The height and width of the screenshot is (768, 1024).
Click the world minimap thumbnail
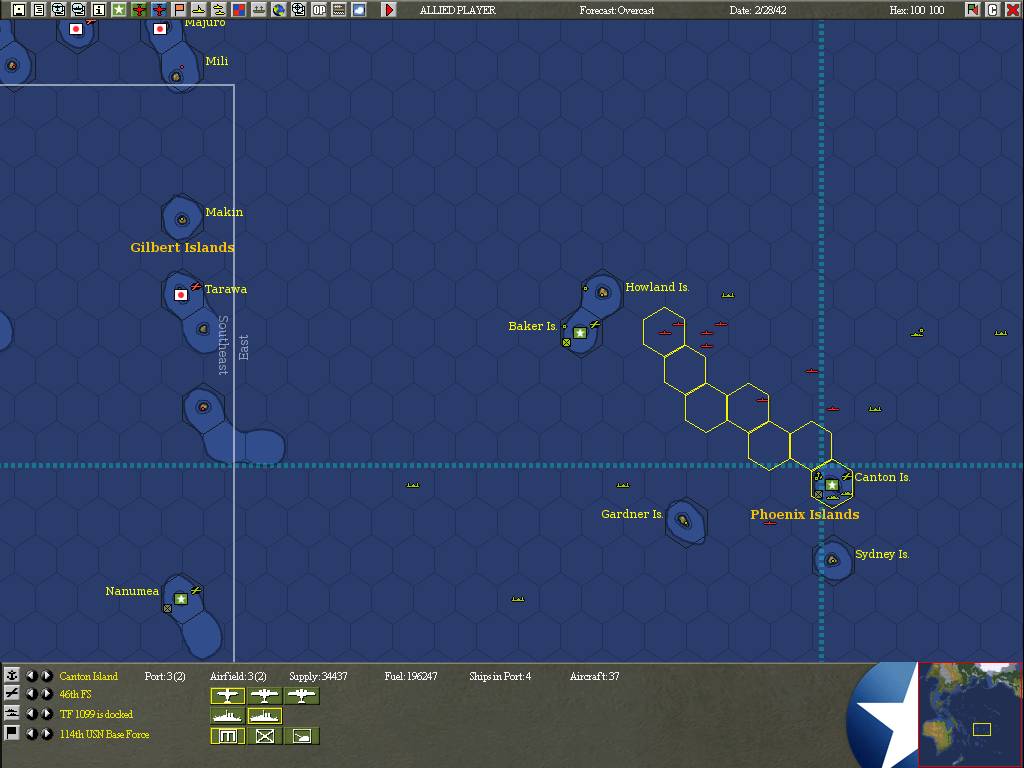click(x=970, y=714)
